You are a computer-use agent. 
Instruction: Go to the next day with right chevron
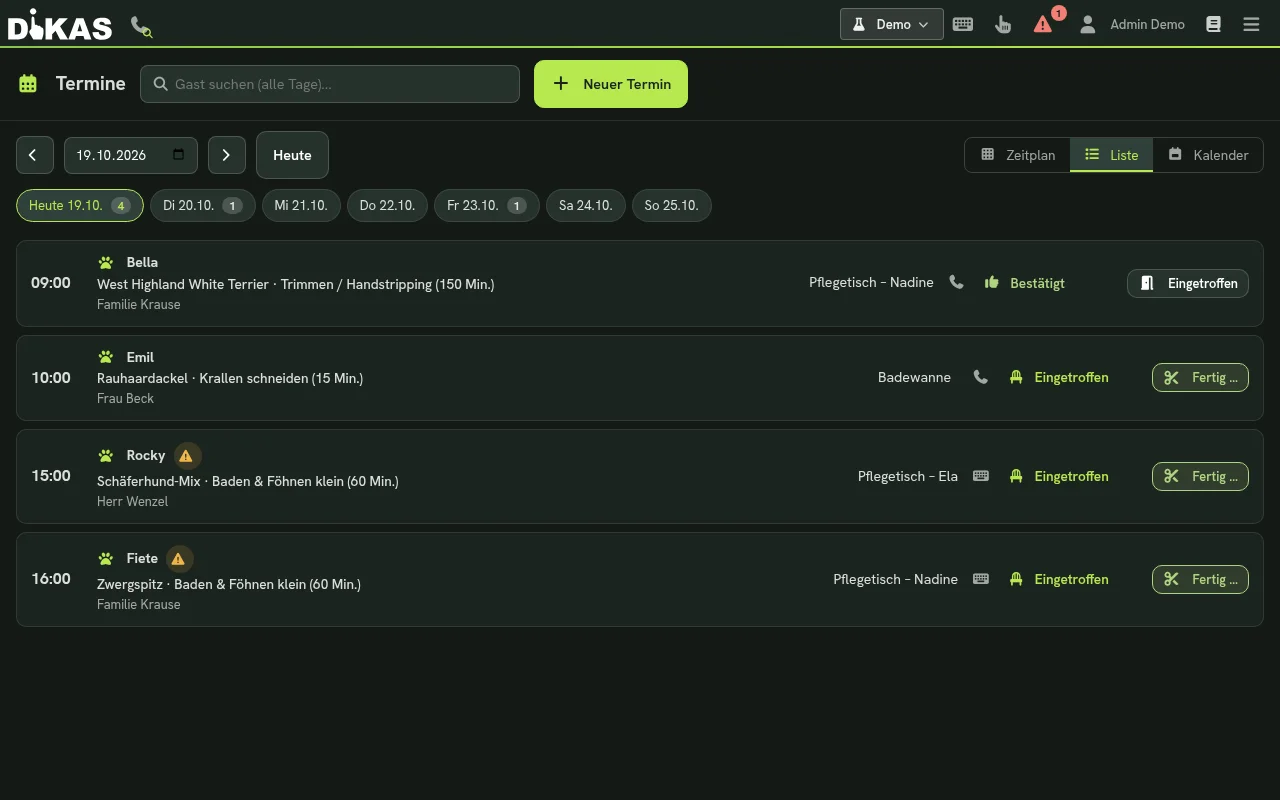(226, 155)
